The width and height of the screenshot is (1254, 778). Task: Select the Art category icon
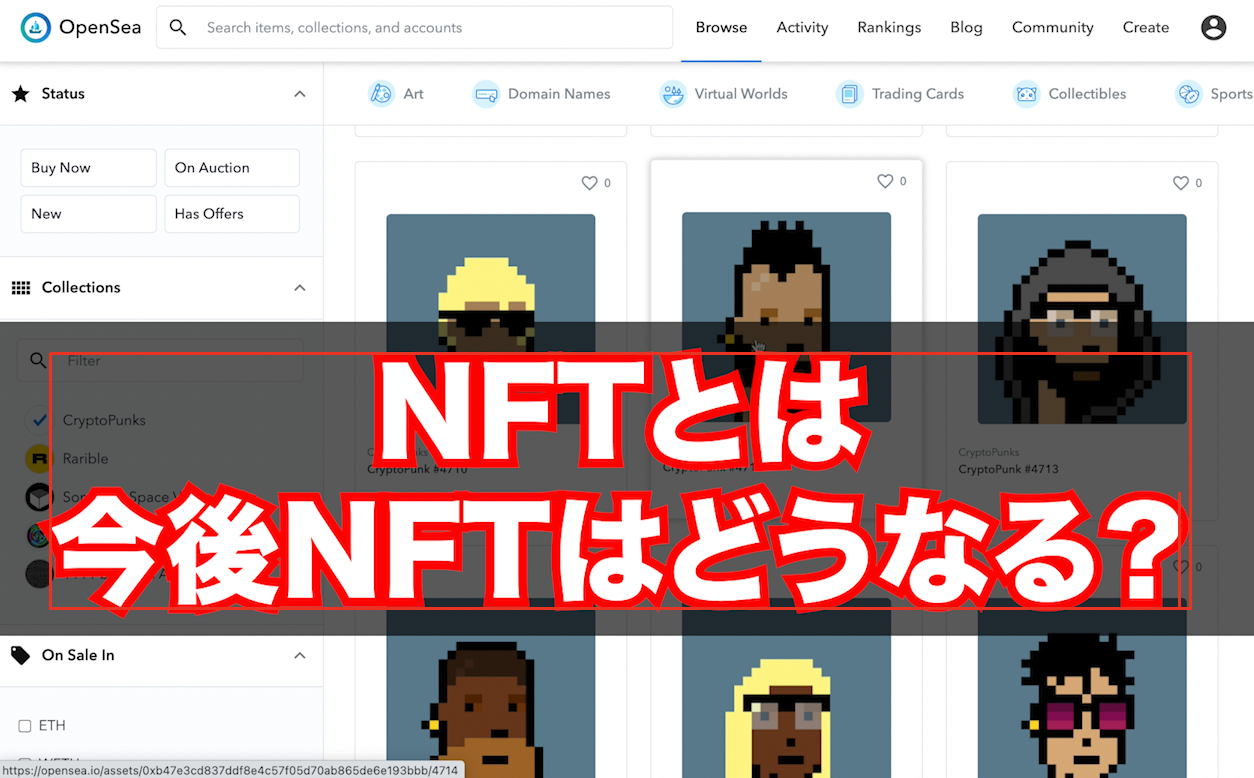(x=381, y=94)
